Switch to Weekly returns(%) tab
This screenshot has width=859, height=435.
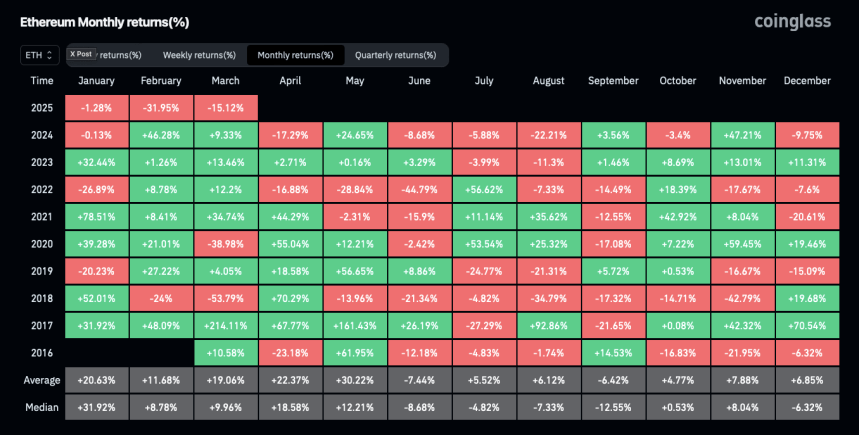(x=199, y=54)
